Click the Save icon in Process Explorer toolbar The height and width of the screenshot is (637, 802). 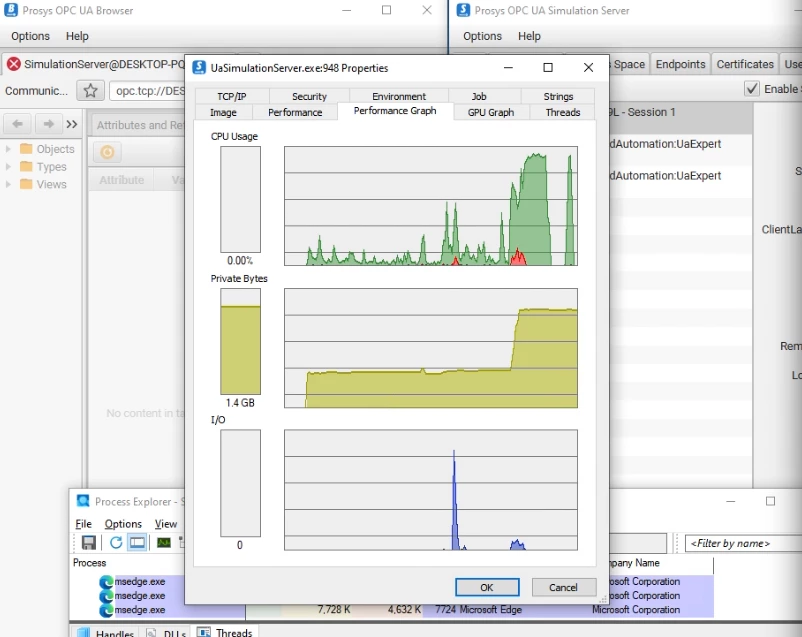[x=89, y=543]
